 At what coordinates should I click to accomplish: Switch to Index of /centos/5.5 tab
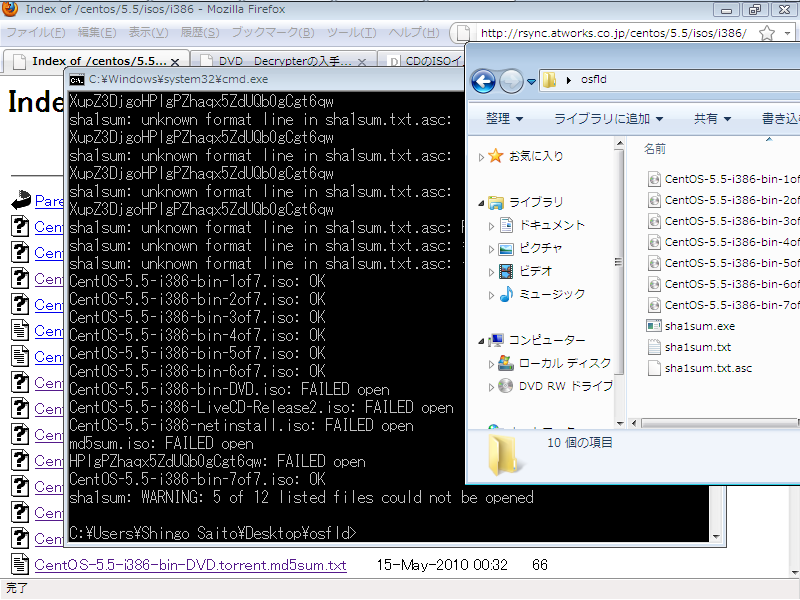click(96, 62)
